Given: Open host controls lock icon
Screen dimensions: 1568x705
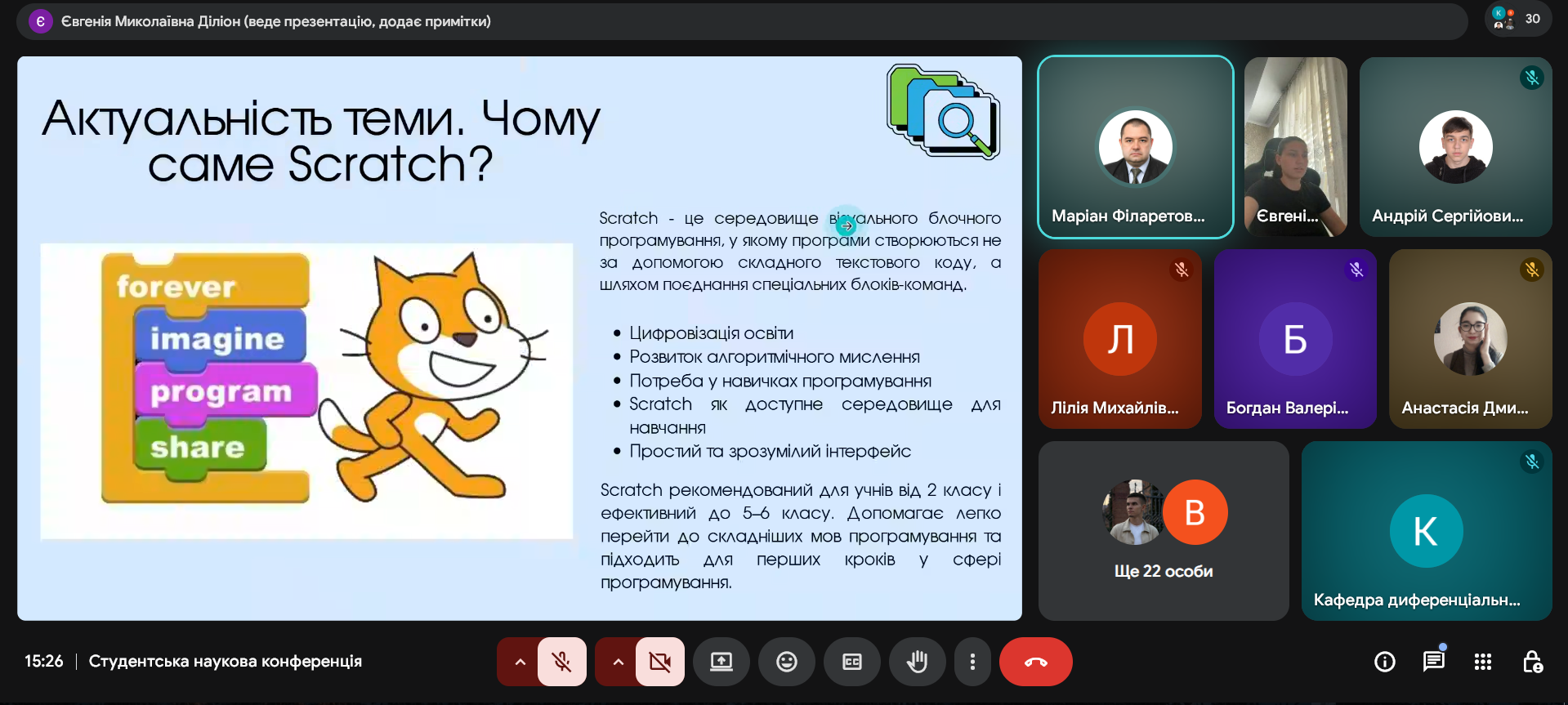Looking at the screenshot, I should tap(1532, 662).
